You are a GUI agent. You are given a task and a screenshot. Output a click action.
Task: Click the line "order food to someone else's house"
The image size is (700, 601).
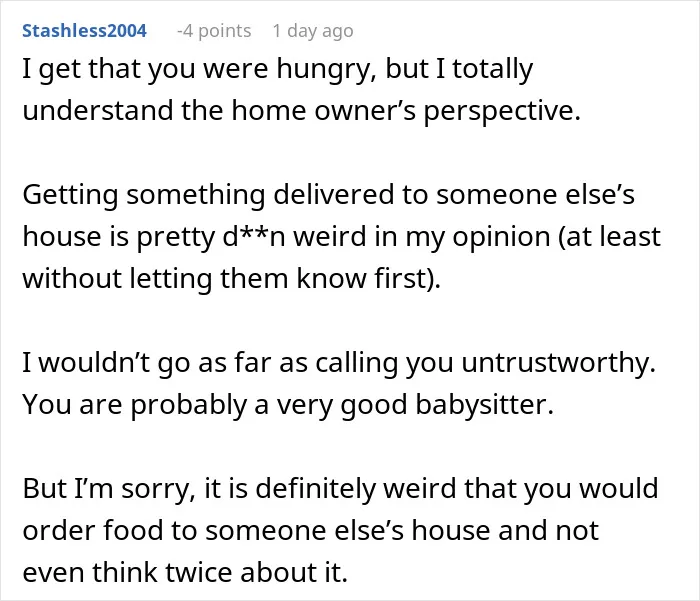[x=311, y=530]
